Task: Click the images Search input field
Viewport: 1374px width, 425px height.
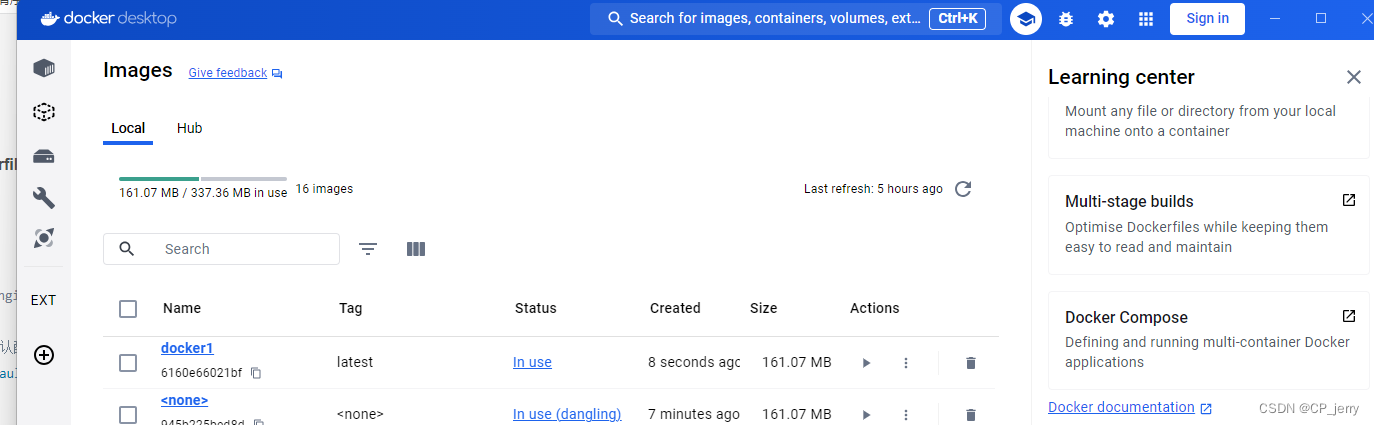Action: [221, 249]
